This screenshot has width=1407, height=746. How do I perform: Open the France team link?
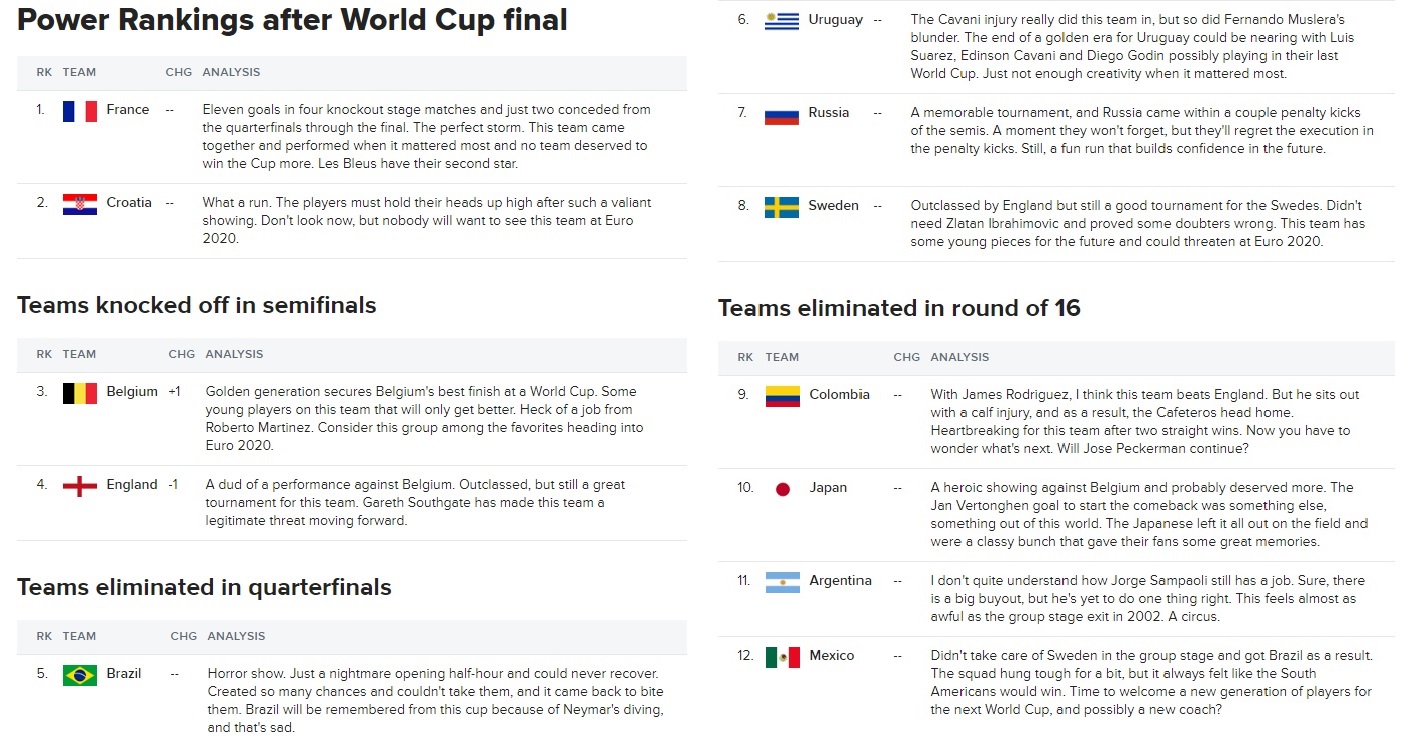(128, 110)
